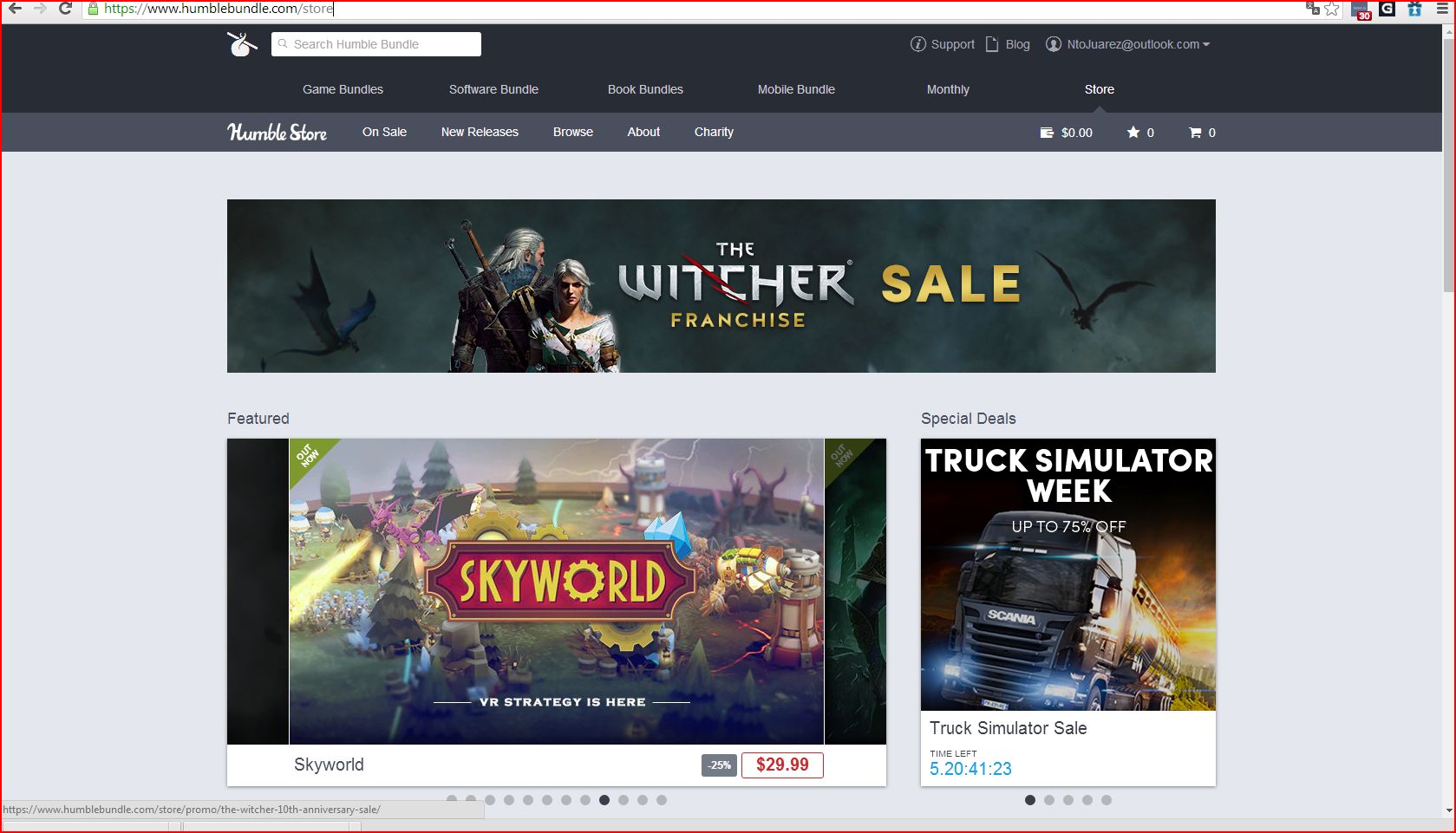
Task: Click the Truck Simulator Sale title
Action: 1008,728
